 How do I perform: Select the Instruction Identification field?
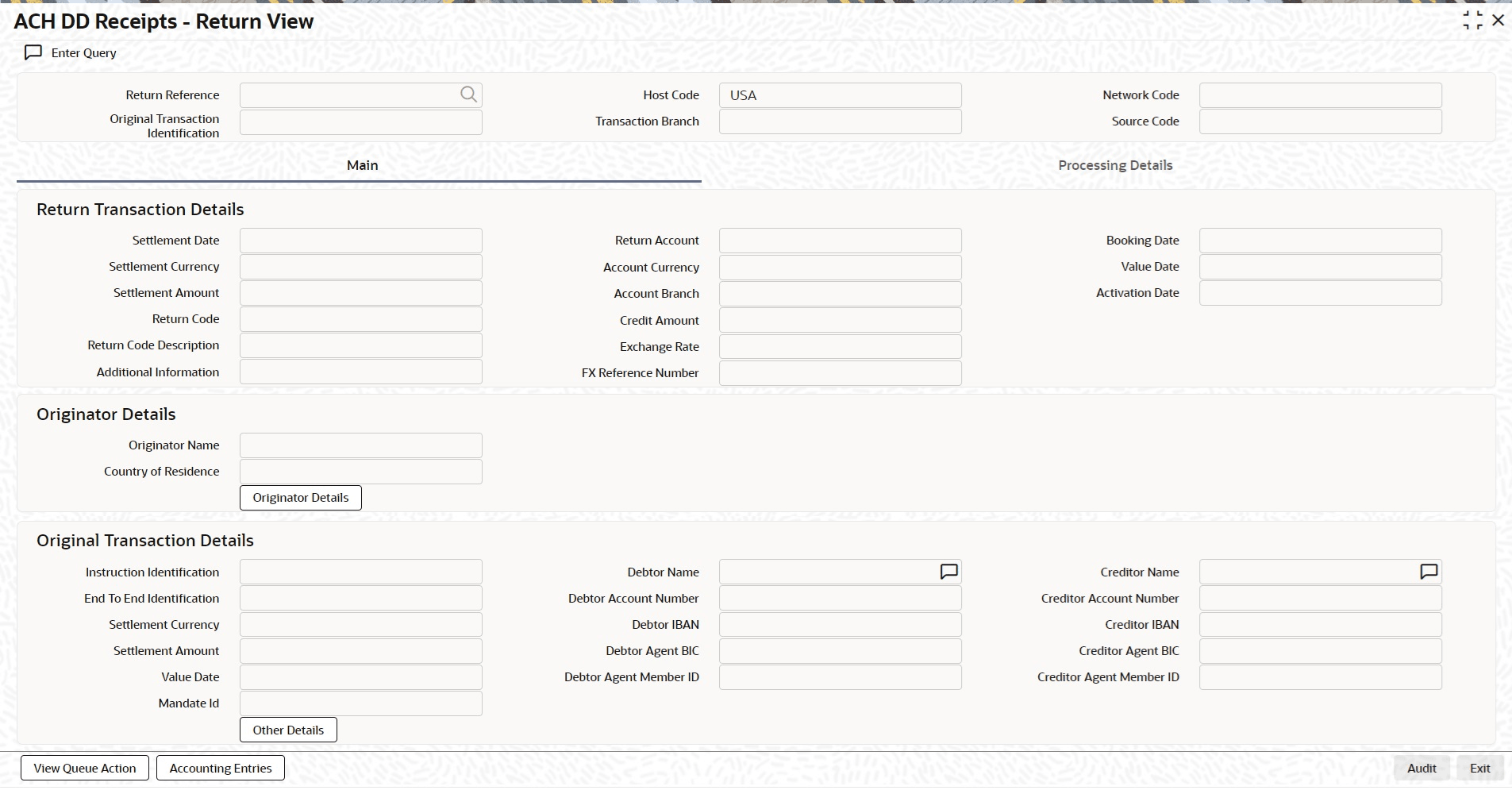361,572
